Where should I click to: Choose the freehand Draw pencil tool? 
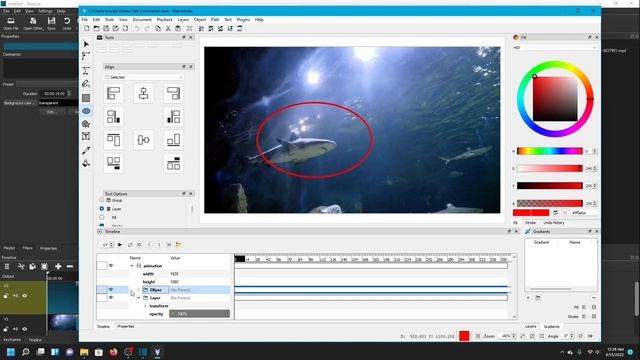tap(86, 84)
